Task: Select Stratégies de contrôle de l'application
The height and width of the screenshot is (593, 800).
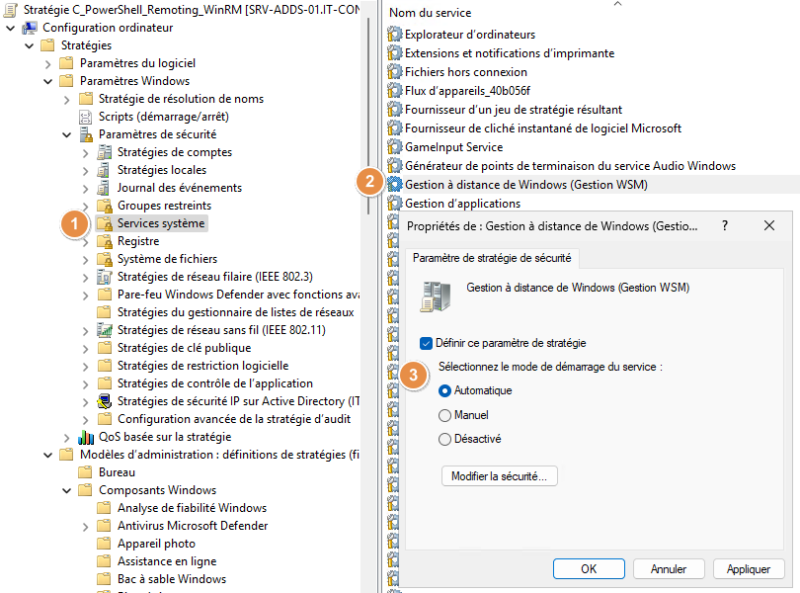Action: (215, 384)
